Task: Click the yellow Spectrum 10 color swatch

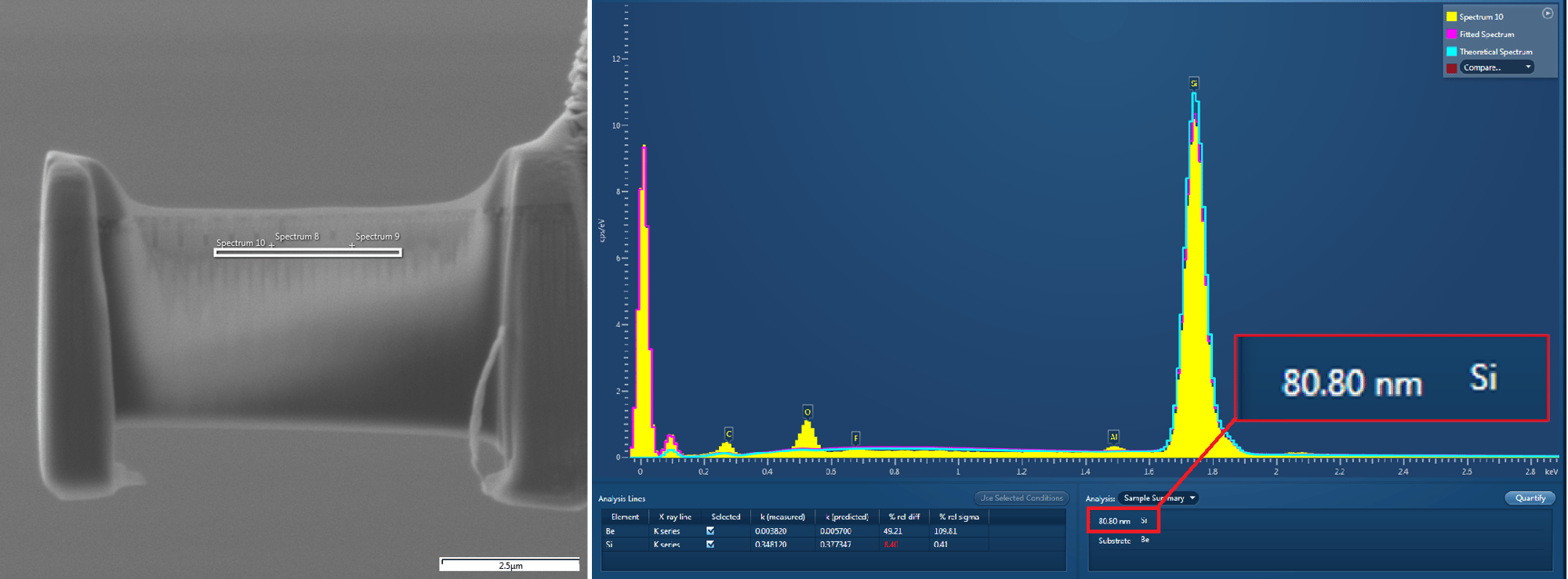Action: (x=1451, y=16)
